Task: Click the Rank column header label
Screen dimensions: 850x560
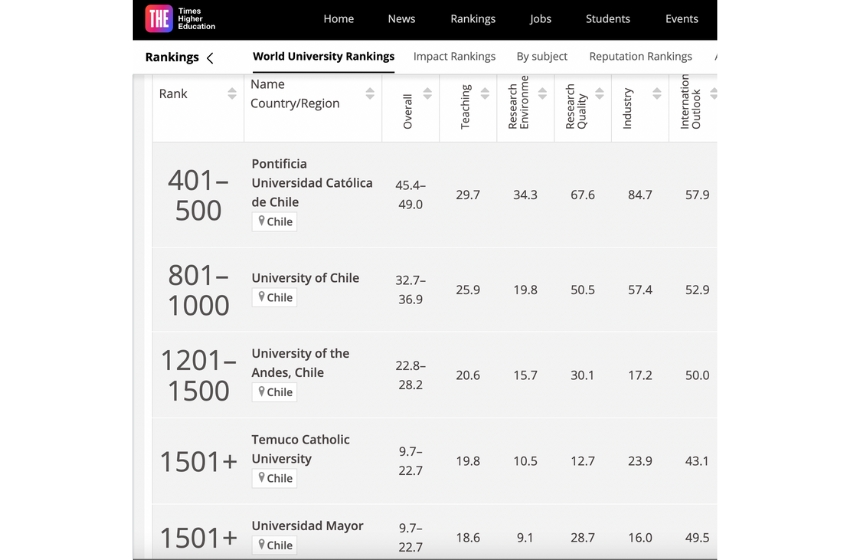Action: [173, 94]
